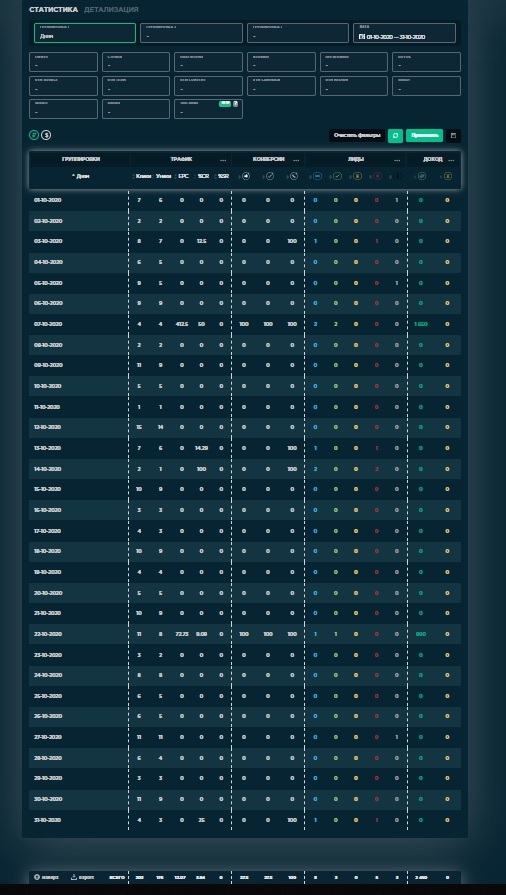Select the dollar currency icon
This screenshot has width=506, height=895.
(x=46, y=135)
